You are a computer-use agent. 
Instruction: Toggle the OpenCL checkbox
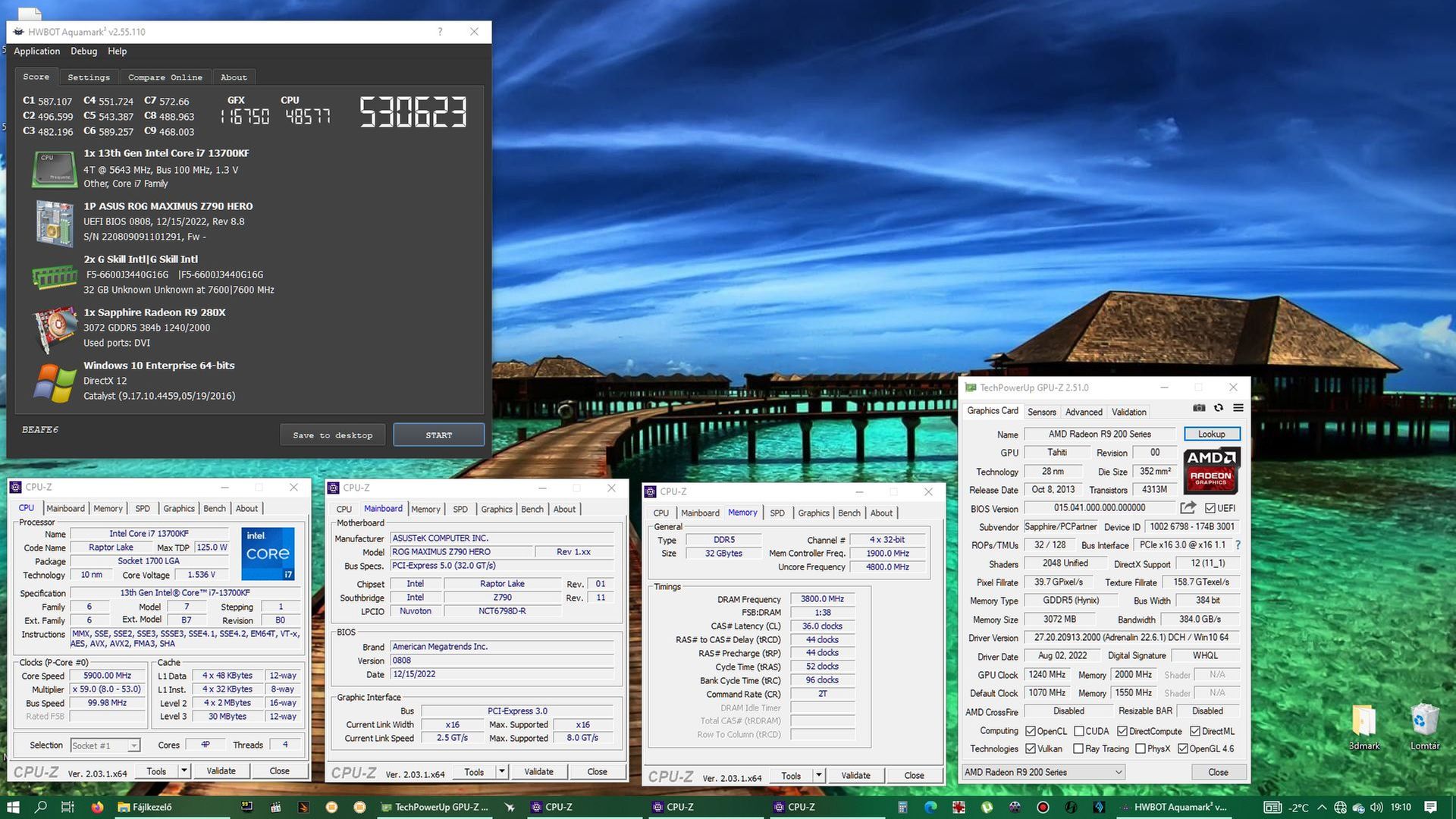pos(1031,731)
